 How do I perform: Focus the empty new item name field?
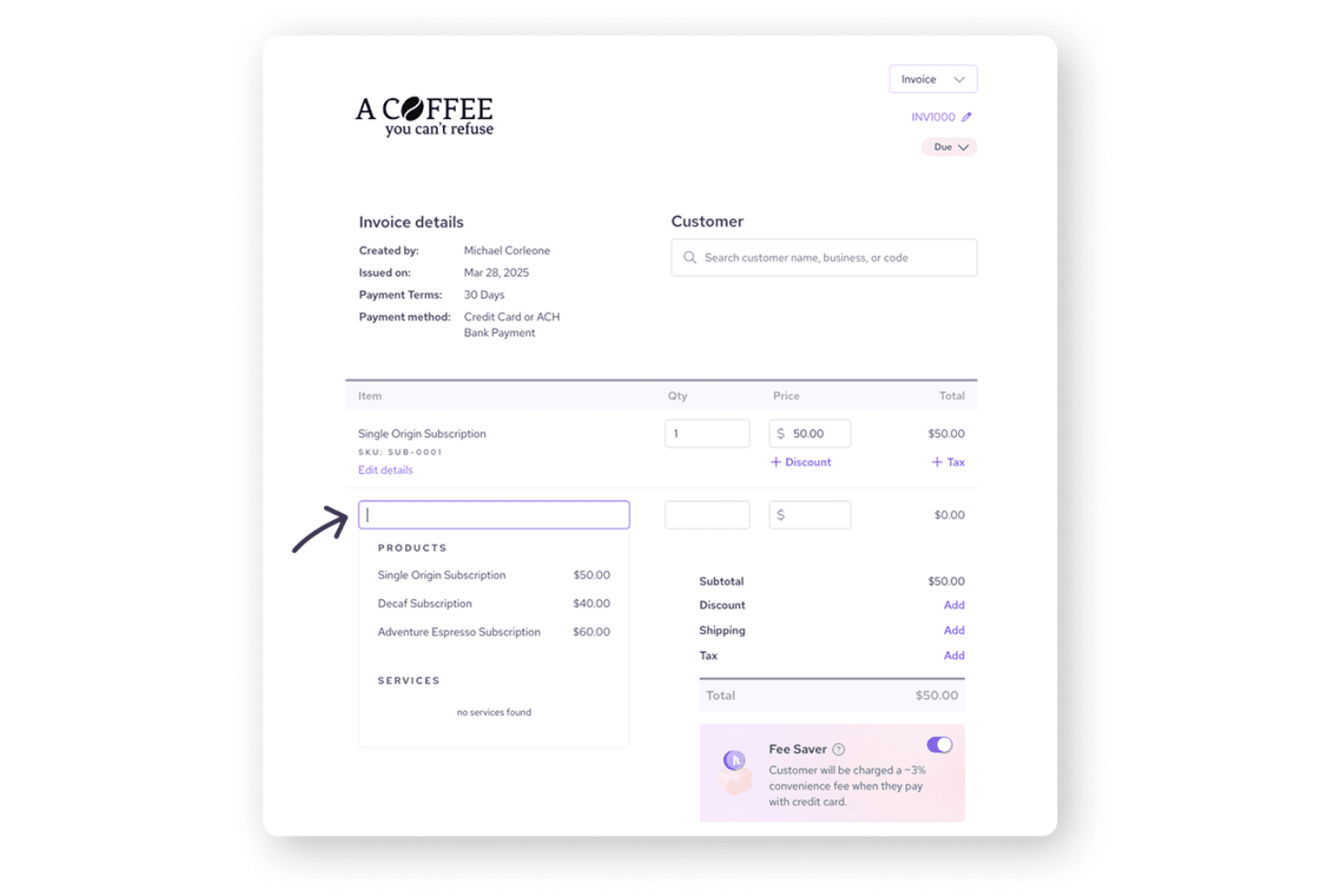point(494,515)
